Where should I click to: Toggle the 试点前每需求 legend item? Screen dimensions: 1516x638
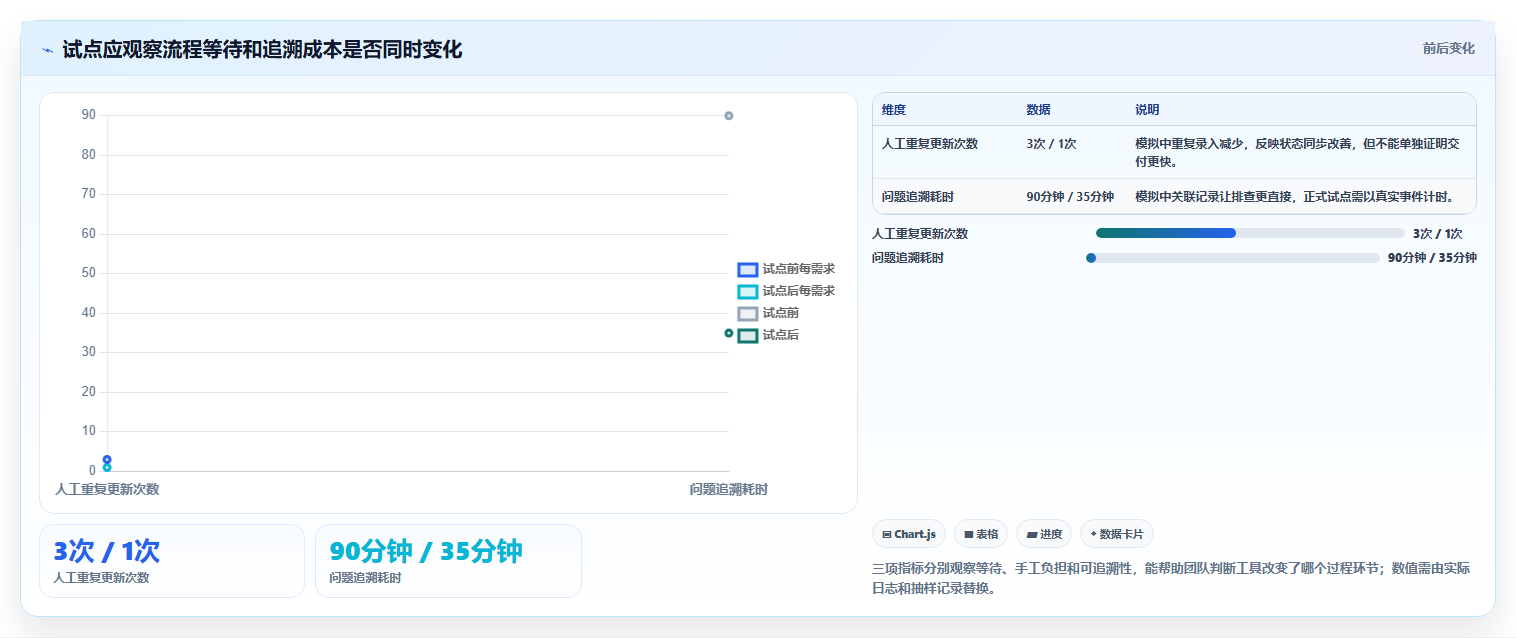[x=786, y=269]
